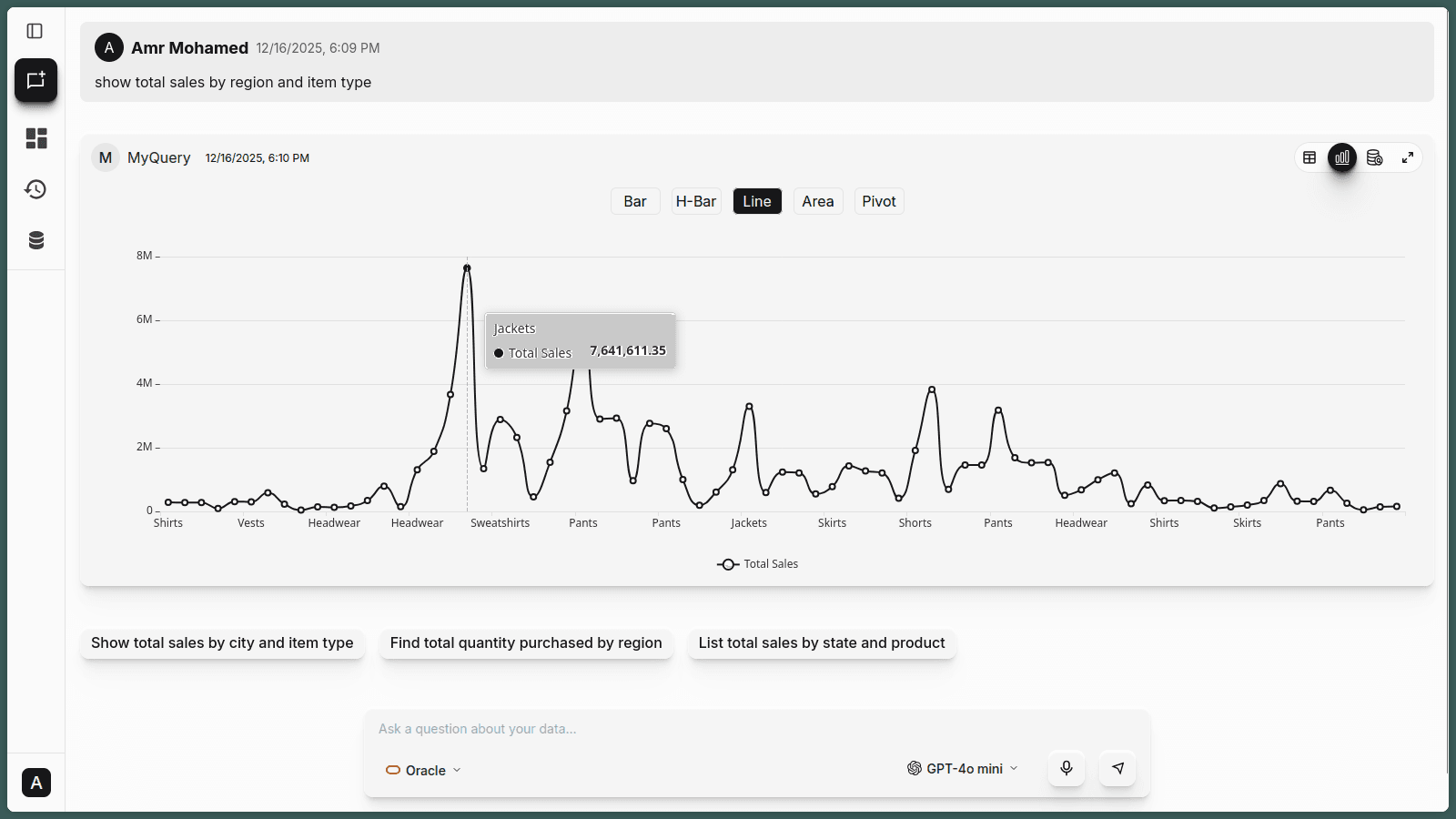View the generated SQL query
This screenshot has width=1456, height=819.
click(1375, 157)
